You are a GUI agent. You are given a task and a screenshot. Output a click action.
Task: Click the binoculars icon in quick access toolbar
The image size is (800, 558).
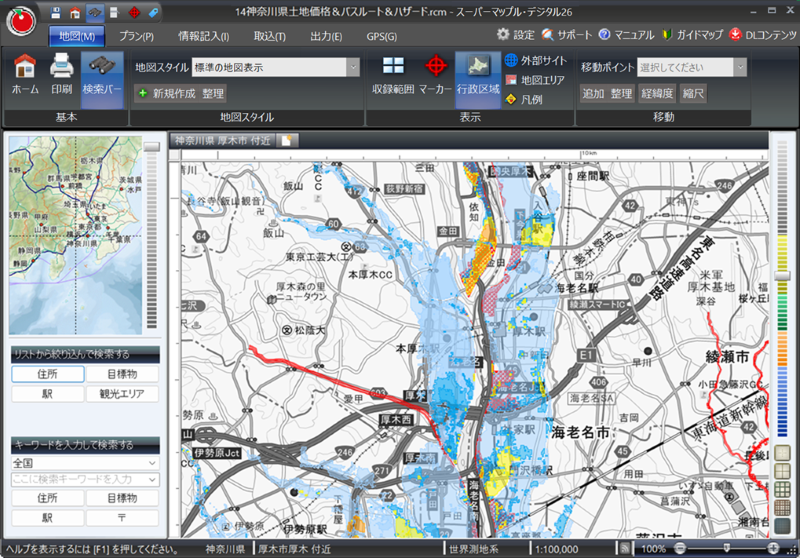coord(95,13)
